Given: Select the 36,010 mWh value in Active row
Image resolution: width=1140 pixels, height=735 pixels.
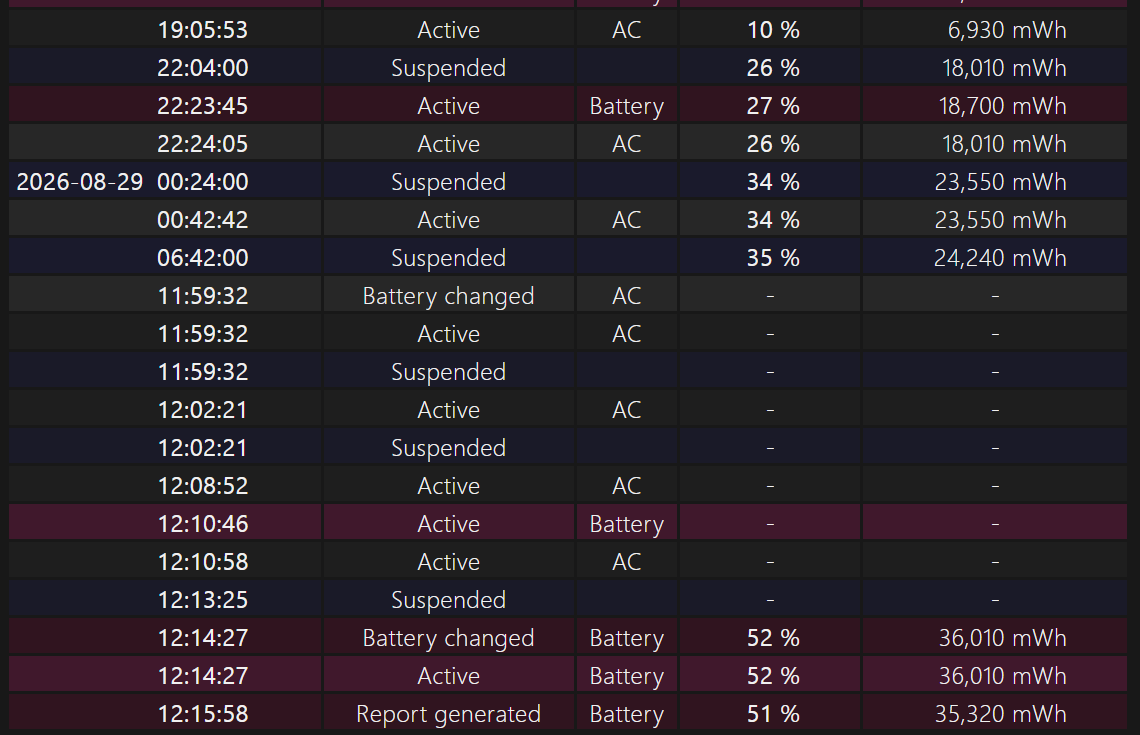Looking at the screenshot, I should click(x=1002, y=676).
